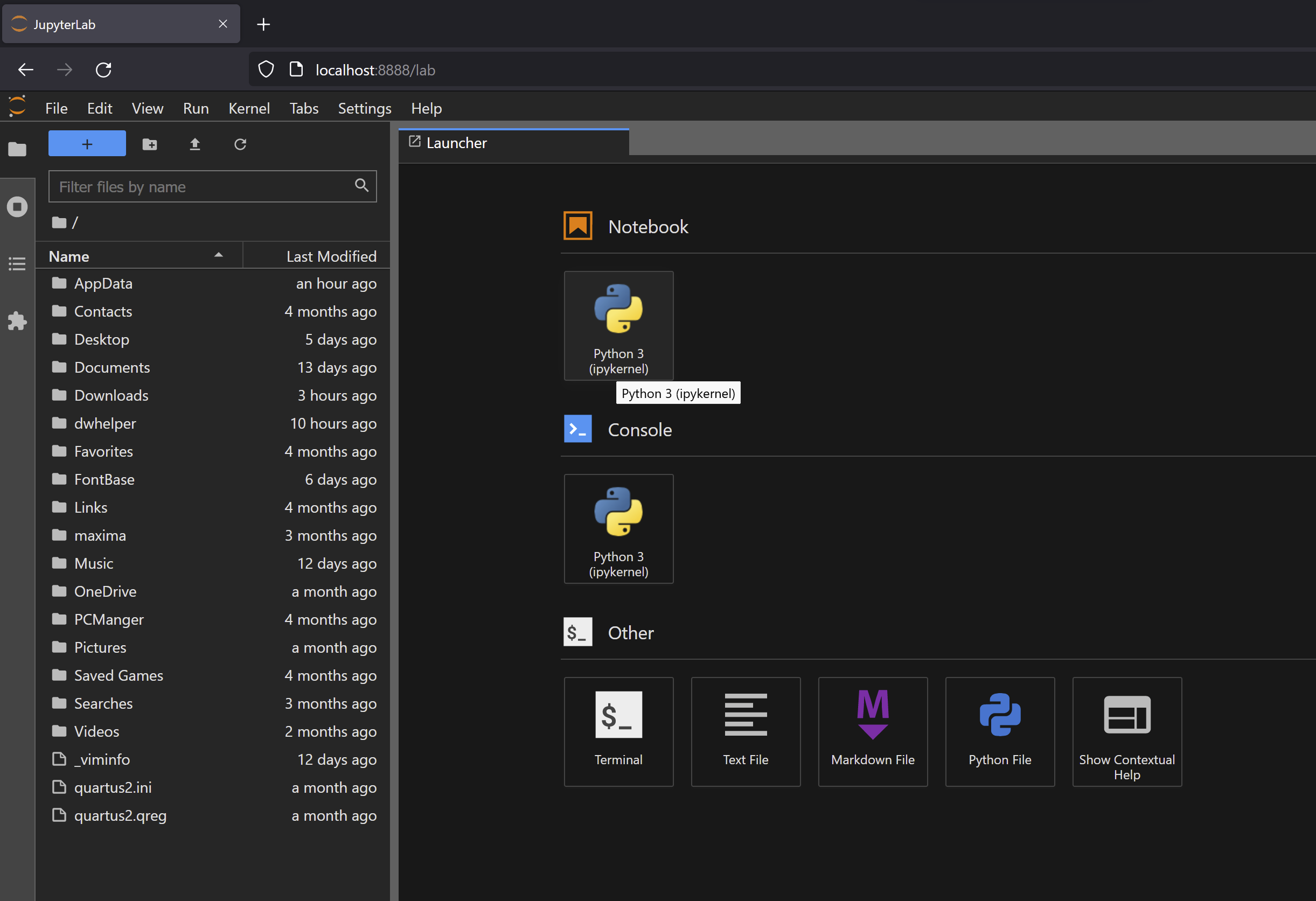Focus the Filter files by name field
This screenshot has height=901, width=1316.
click(204, 187)
